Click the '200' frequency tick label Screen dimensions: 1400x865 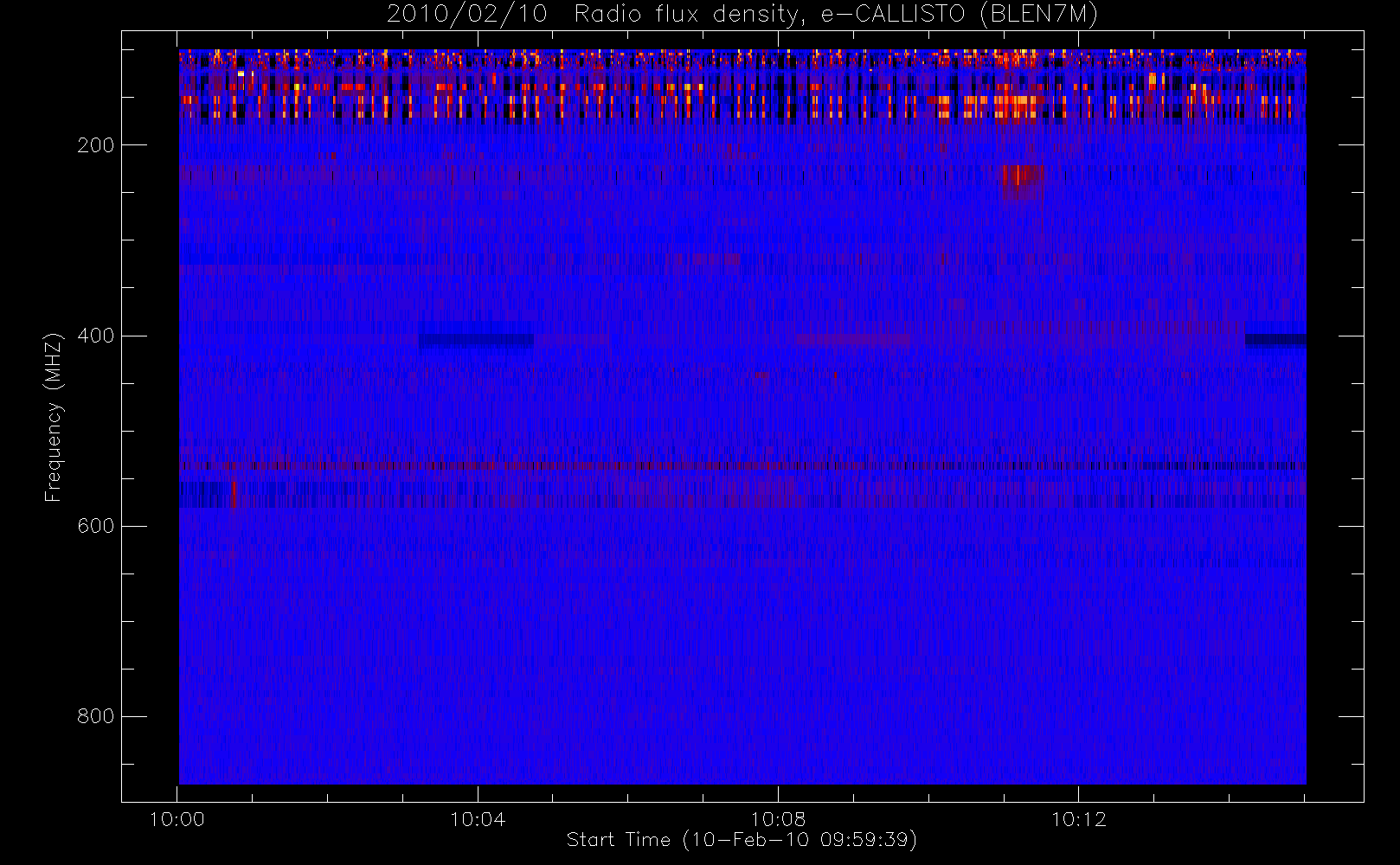pos(95,145)
